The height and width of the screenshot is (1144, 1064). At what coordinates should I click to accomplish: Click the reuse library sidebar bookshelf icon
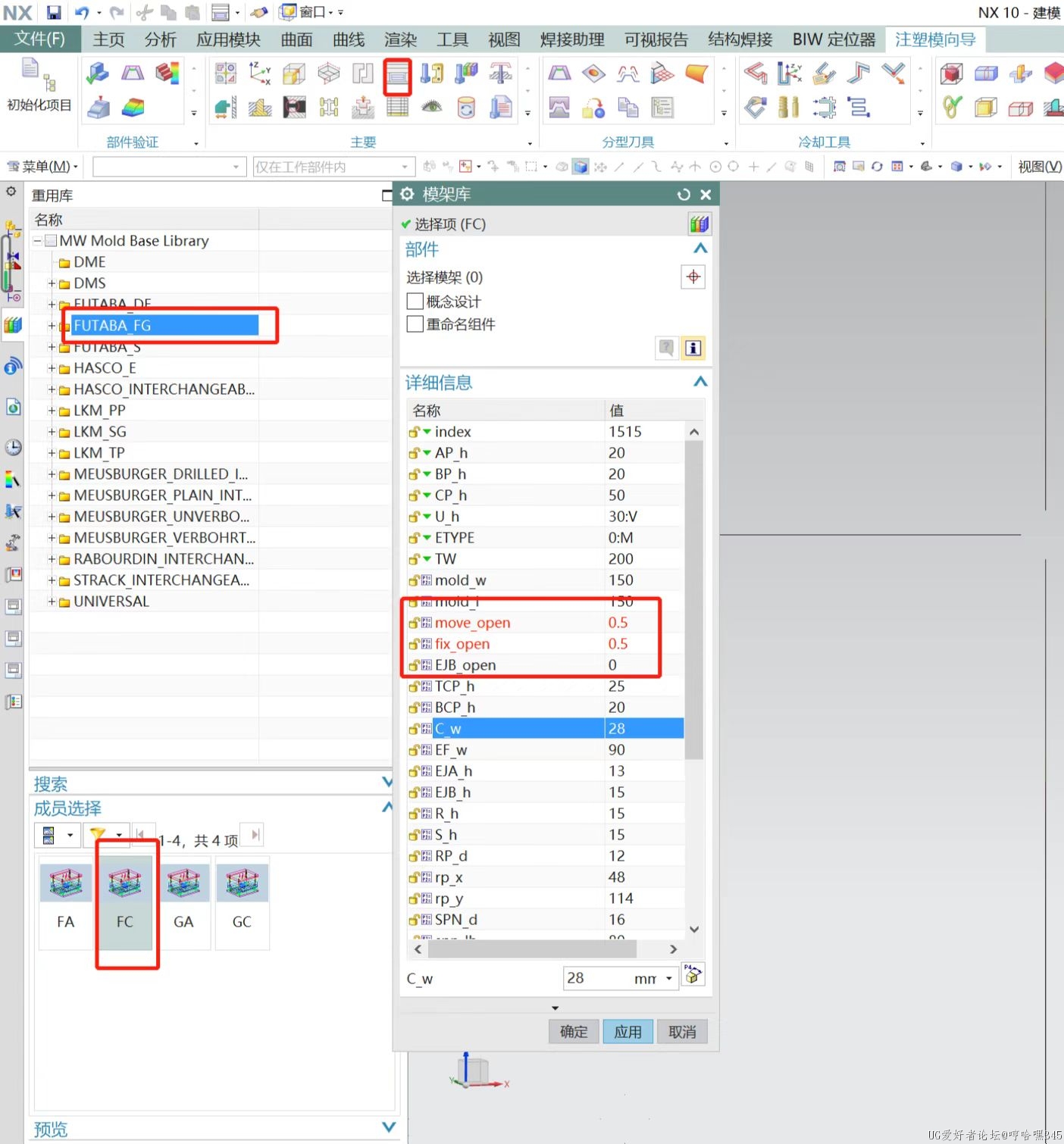(x=13, y=326)
